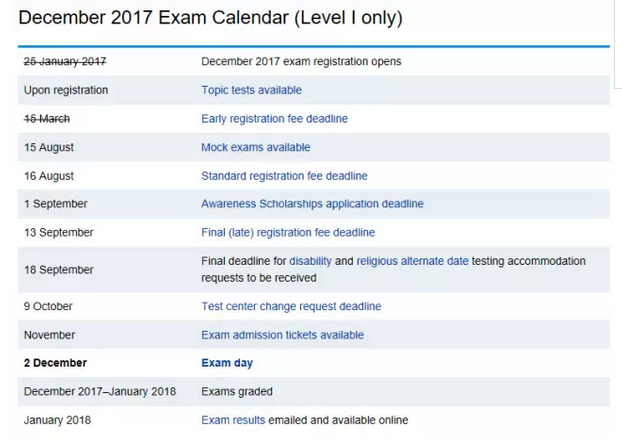Screen dimensions: 622x446
Task: Open Test center change request deadline link
Action: pyautogui.click(x=291, y=306)
